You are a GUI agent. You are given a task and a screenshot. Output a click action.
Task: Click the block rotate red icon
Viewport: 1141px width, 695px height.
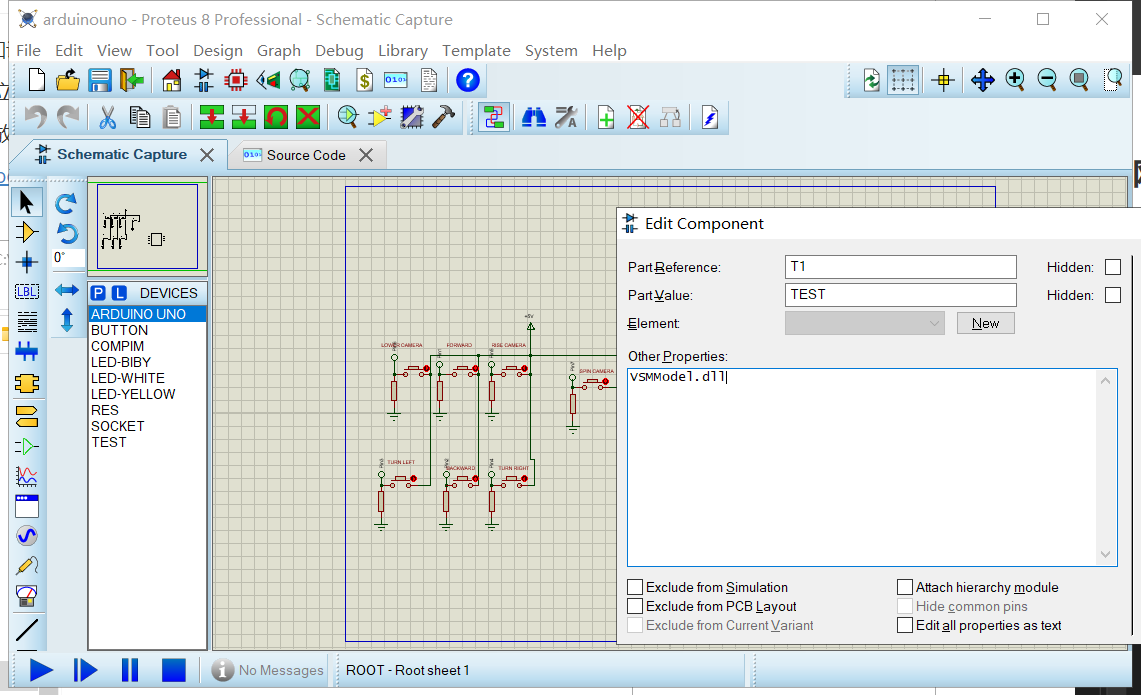[277, 117]
